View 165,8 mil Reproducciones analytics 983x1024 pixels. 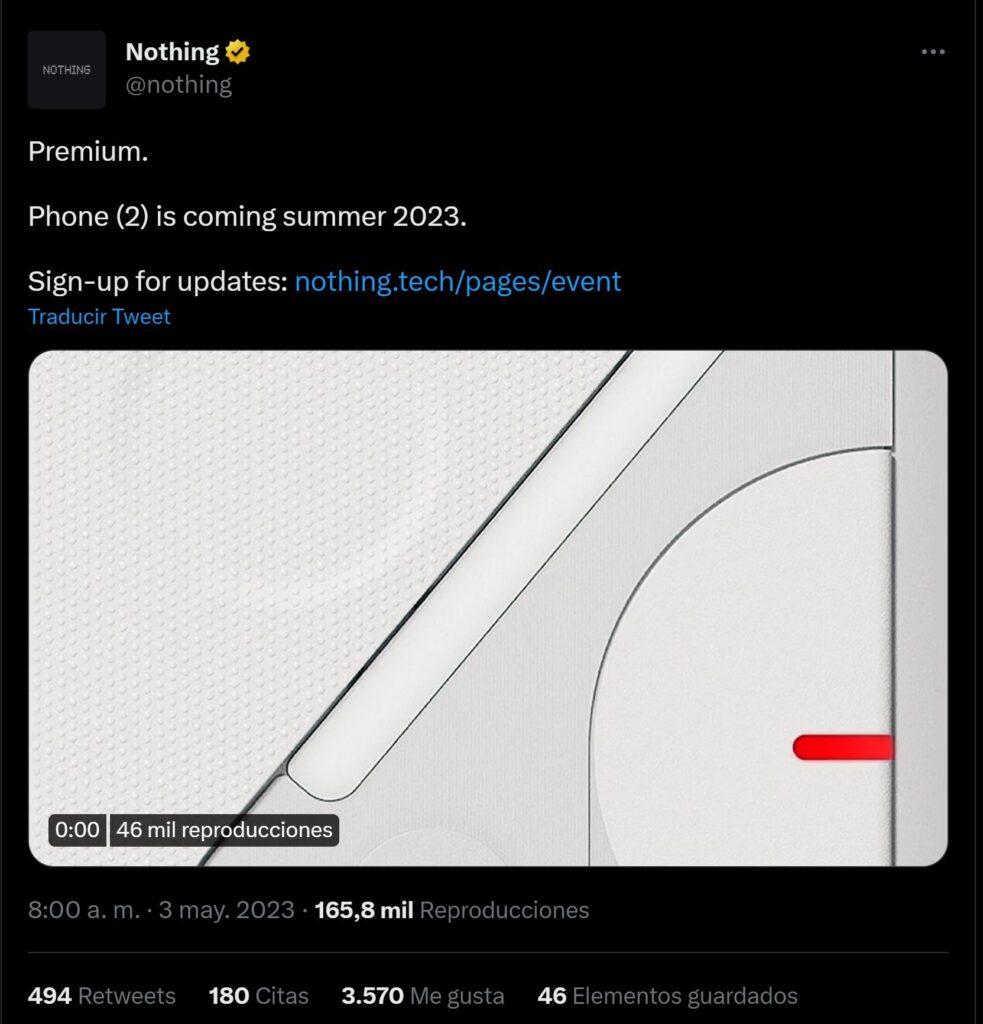click(x=451, y=910)
